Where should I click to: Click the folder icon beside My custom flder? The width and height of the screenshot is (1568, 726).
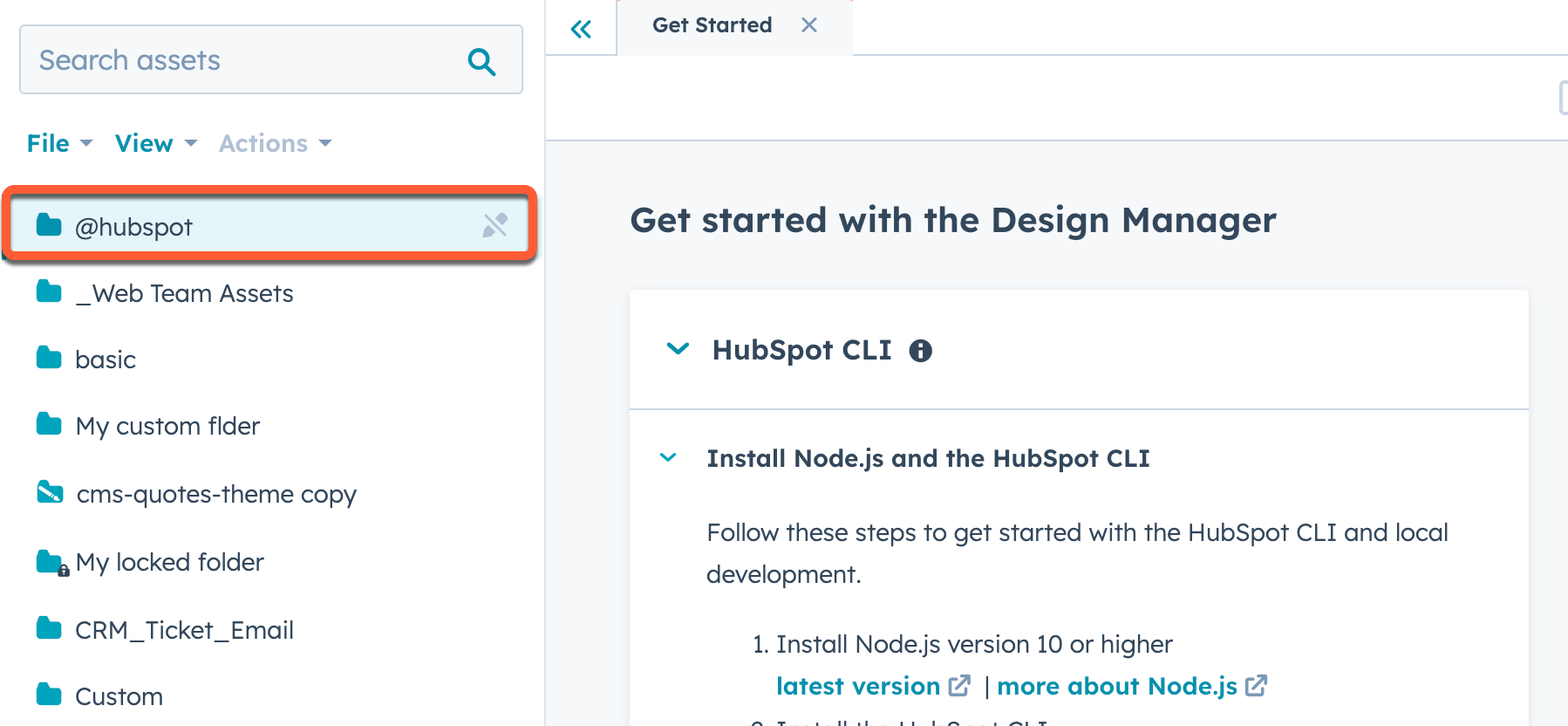[x=49, y=424]
